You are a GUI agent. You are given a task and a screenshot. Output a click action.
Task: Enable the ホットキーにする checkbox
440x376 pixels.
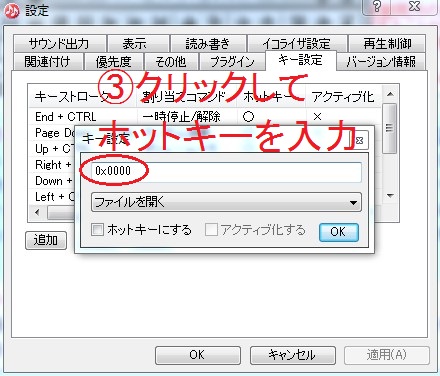coord(97,230)
